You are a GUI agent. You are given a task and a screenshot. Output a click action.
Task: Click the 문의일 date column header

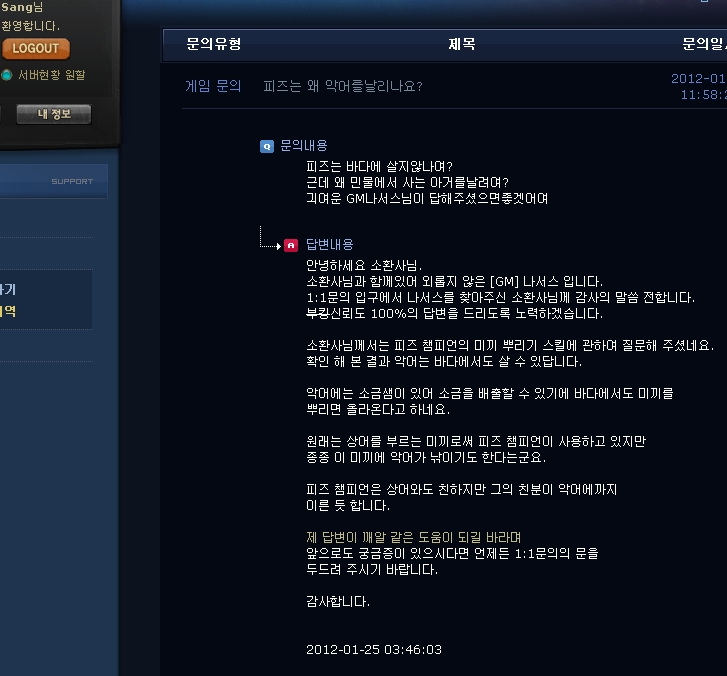(704, 44)
